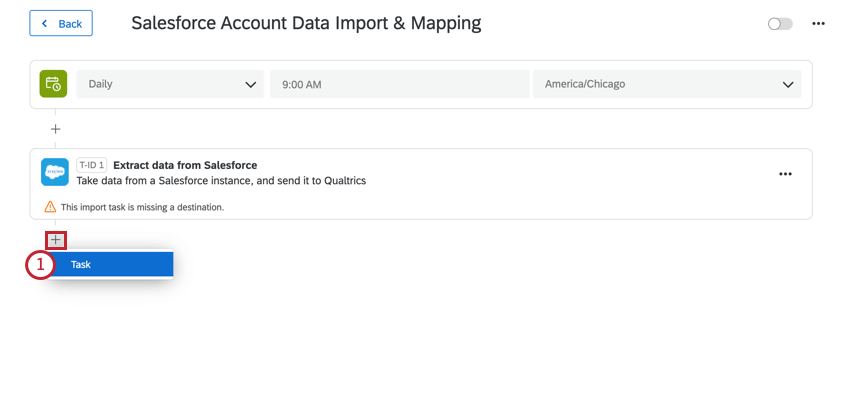
Task: Expand the Daily frequency dropdown
Action: (170, 84)
